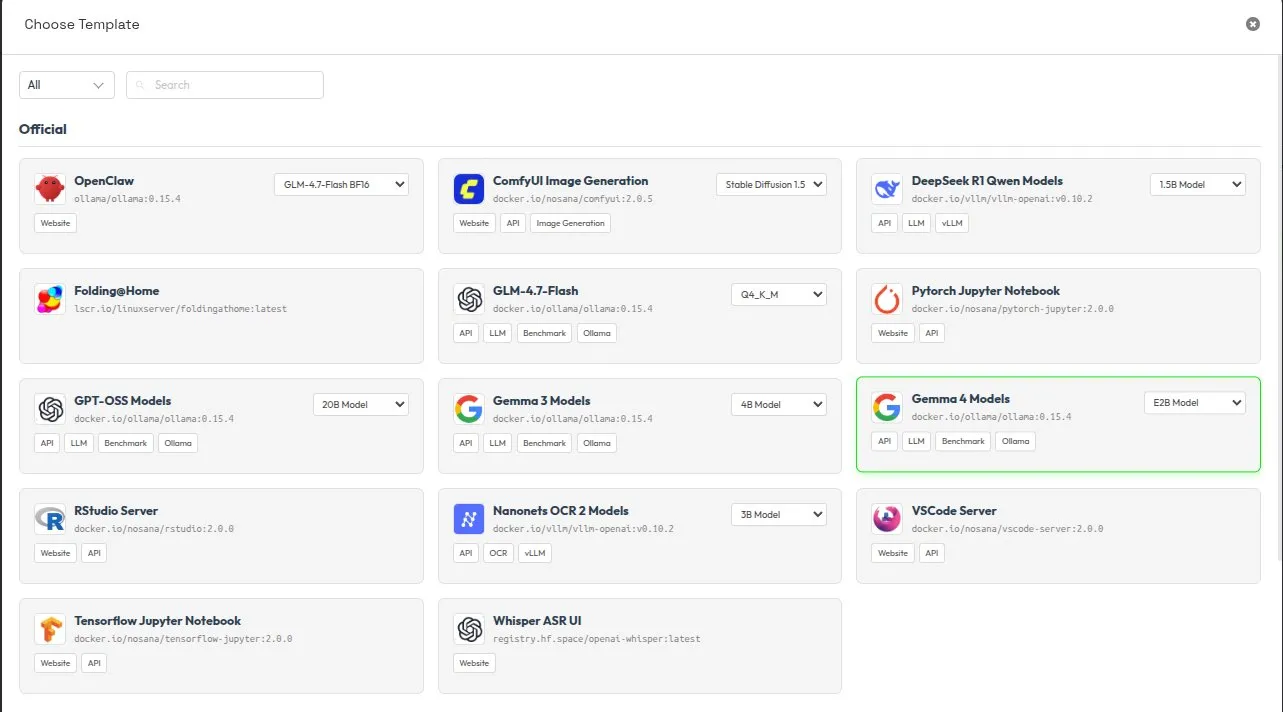Click the Official section heading
The image size is (1283, 712).
coord(43,129)
